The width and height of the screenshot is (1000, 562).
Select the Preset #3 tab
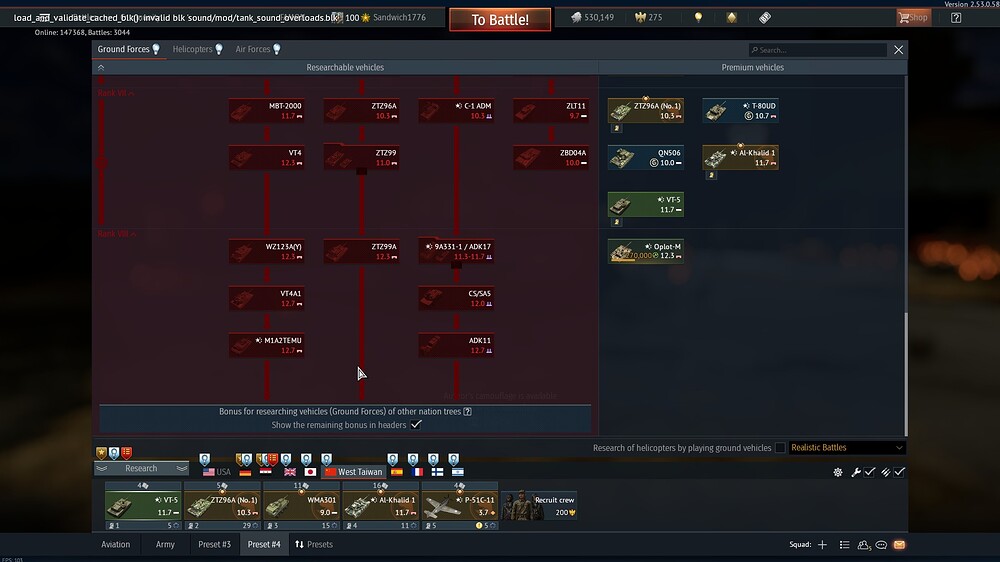coord(214,545)
